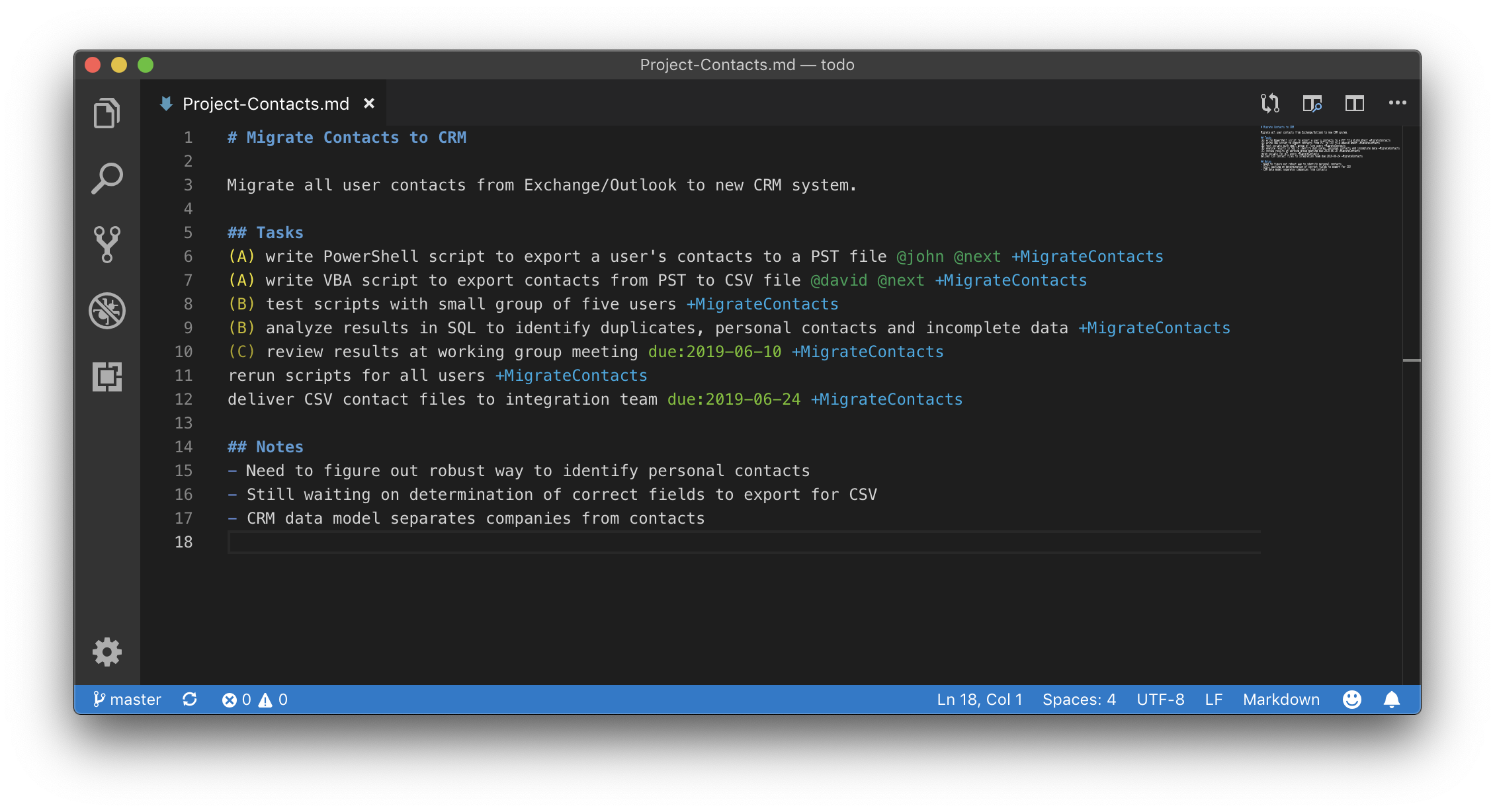Viewport: 1495px width, 812px height.
Task: Open Markdown preview to the side
Action: (1312, 103)
